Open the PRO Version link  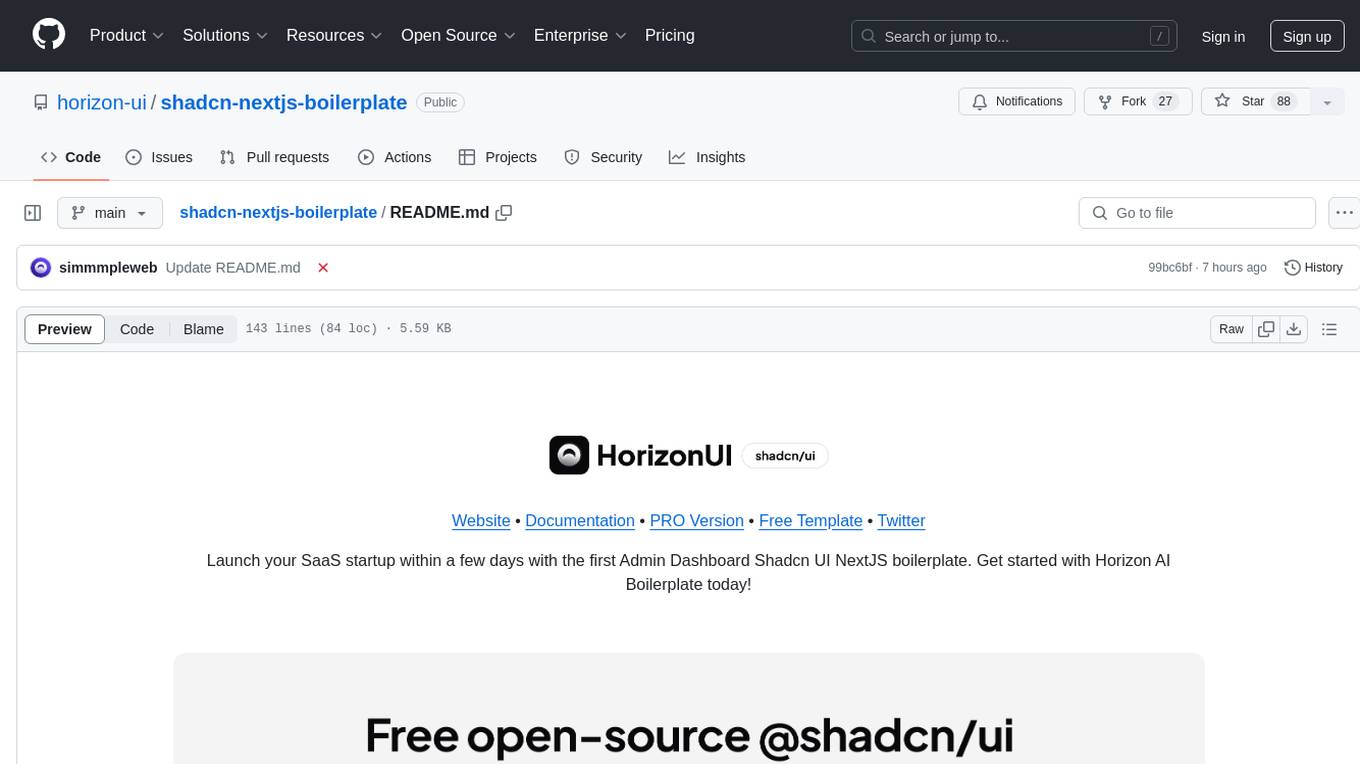[x=697, y=521]
